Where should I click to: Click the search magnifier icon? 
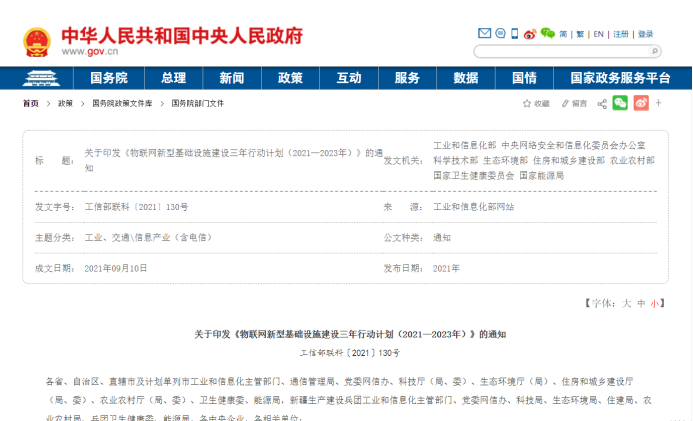point(655,51)
